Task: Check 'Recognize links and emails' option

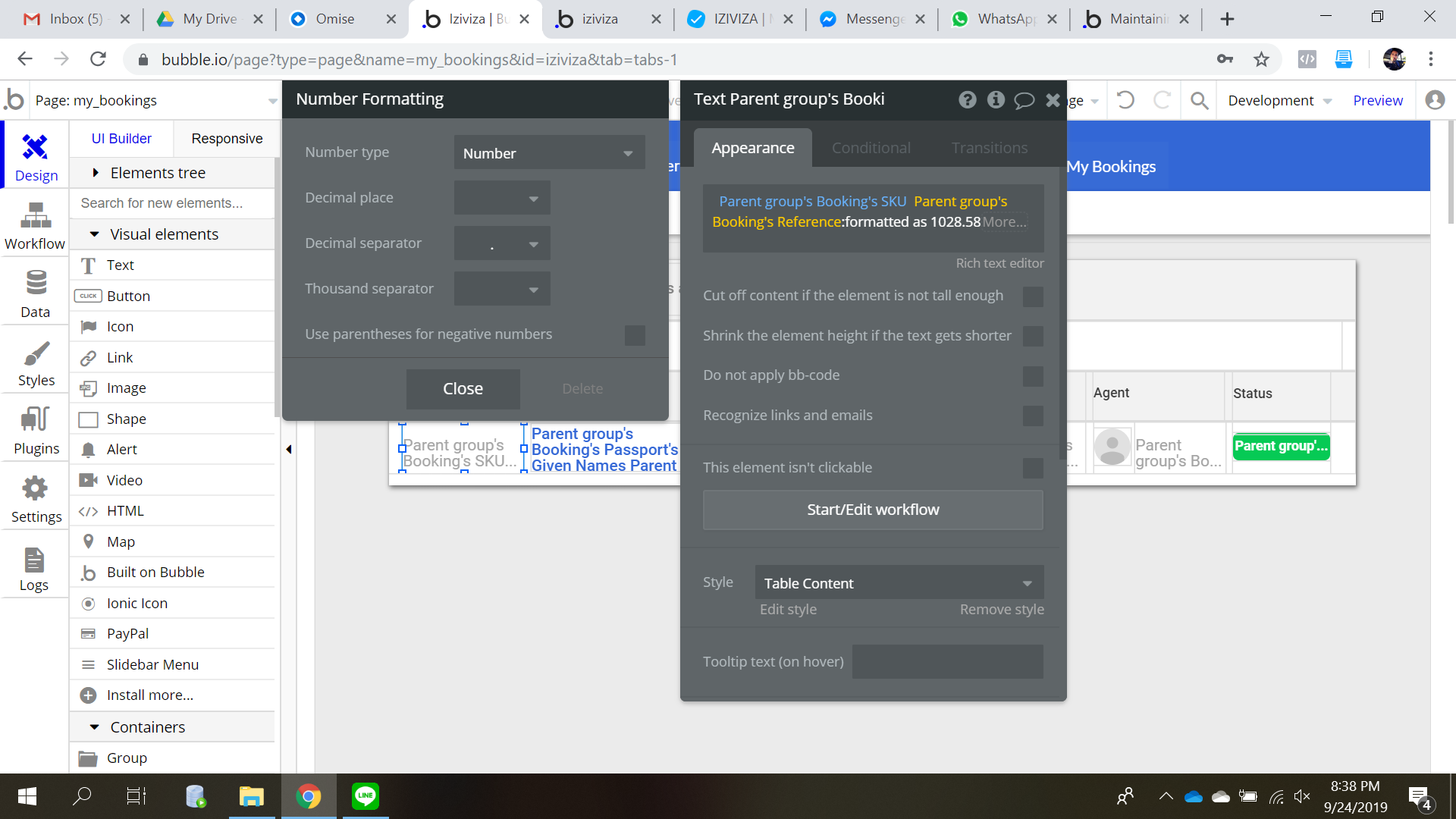Action: pyautogui.click(x=1033, y=416)
